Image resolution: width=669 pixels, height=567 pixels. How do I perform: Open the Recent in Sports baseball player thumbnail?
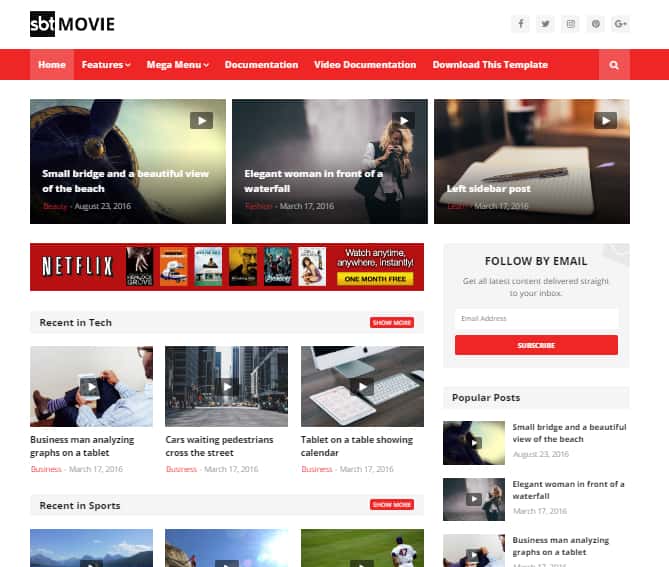362,548
